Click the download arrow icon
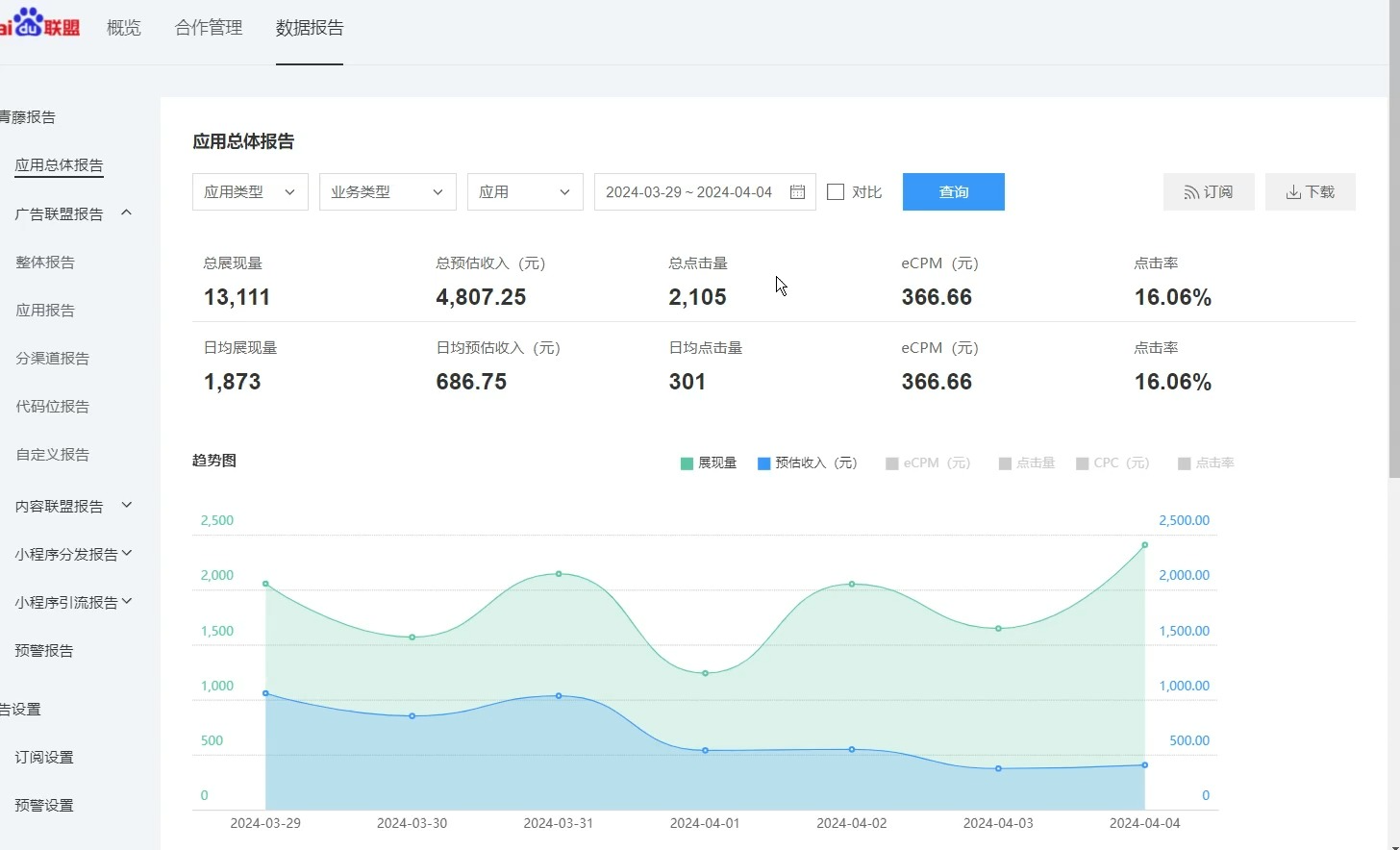This screenshot has width=1400, height=850. coord(1293,192)
